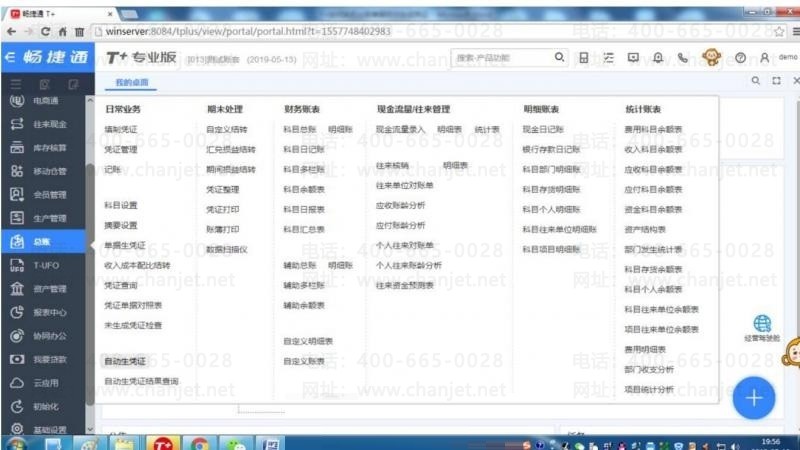Click the magnifier icon in product search box
Image resolution: width=800 pixels, height=450 pixels.
[559, 57]
